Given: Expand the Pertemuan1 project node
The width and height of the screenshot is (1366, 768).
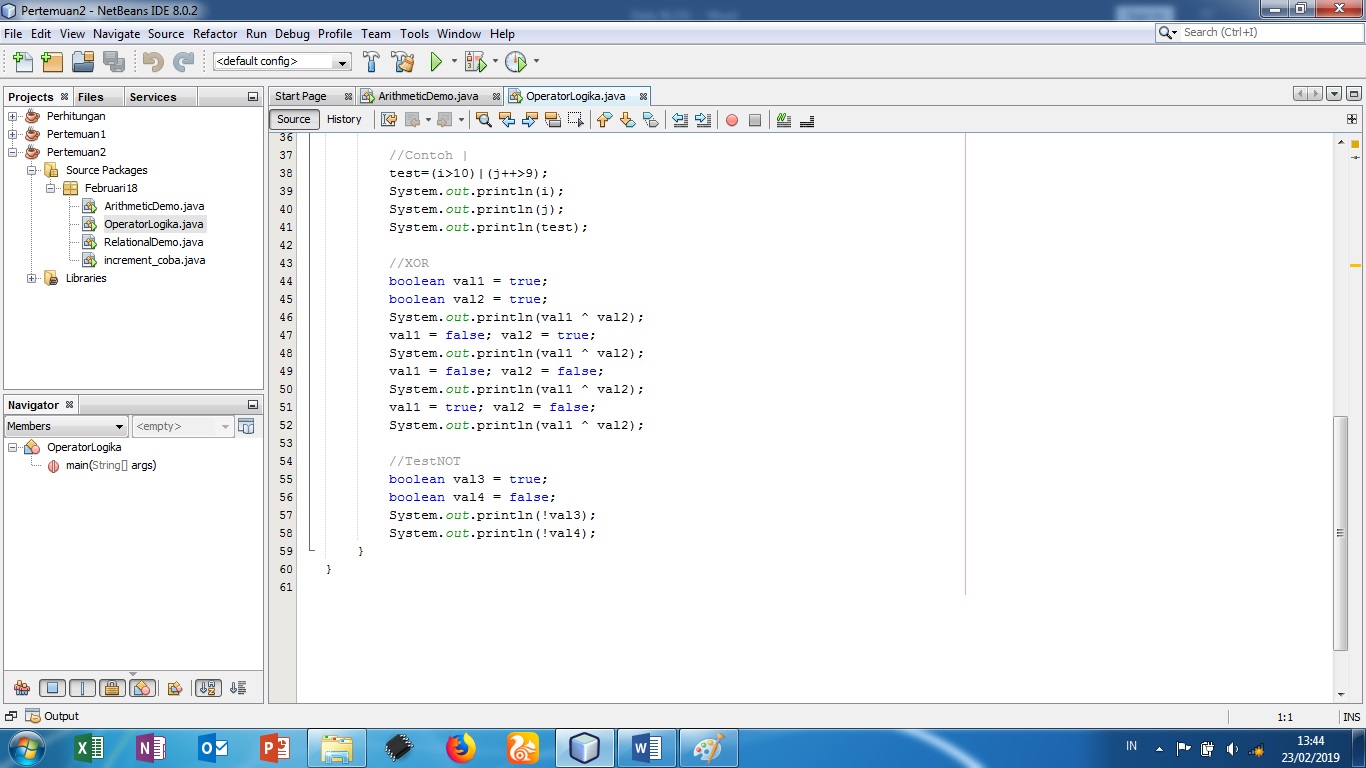Looking at the screenshot, I should (x=13, y=134).
